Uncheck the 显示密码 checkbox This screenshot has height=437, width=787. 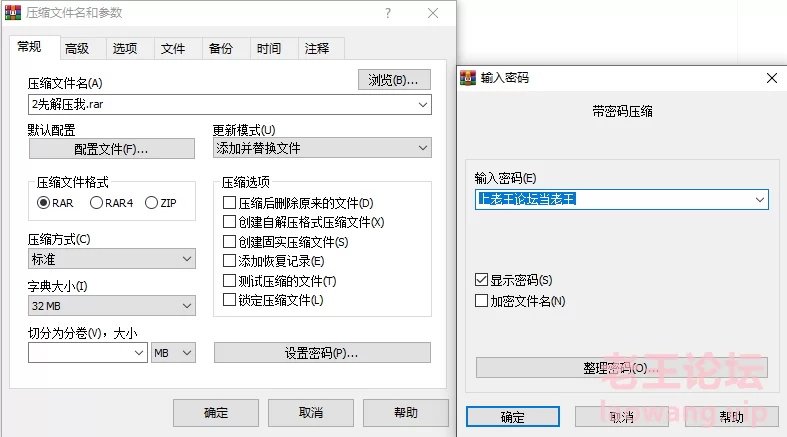click(x=481, y=279)
